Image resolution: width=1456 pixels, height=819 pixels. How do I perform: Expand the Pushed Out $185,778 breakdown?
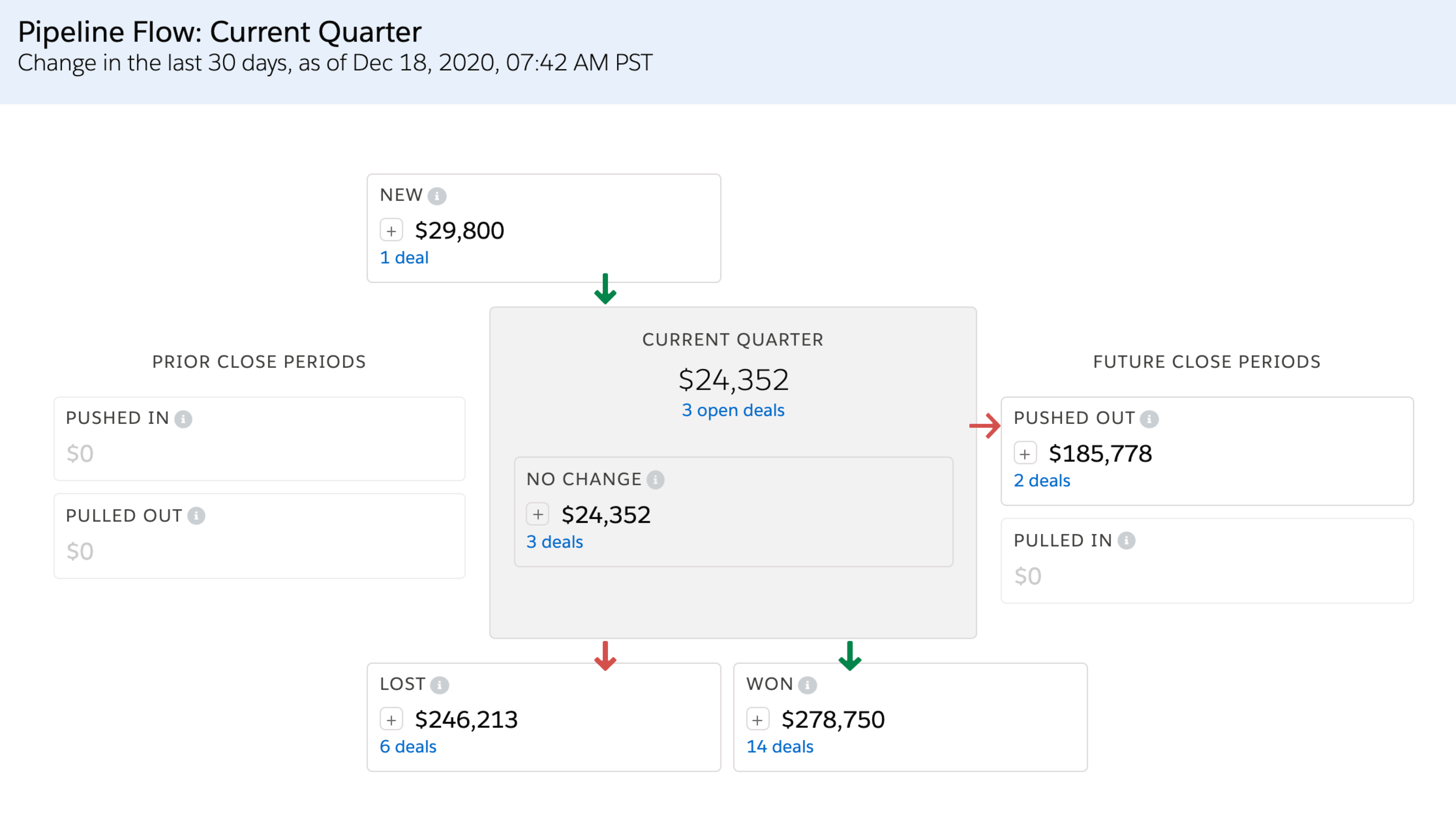coord(1025,454)
